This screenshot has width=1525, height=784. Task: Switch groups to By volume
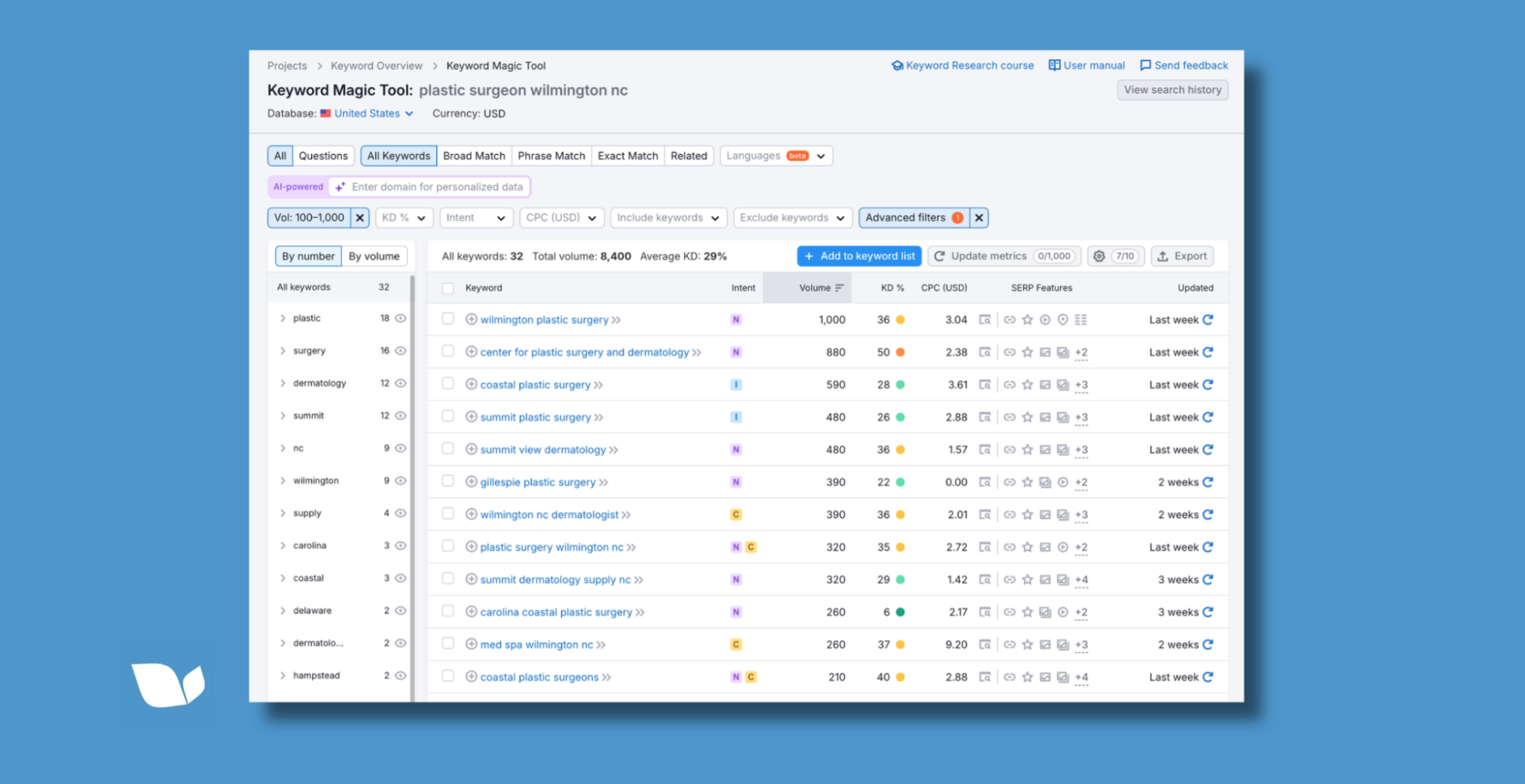(374, 256)
